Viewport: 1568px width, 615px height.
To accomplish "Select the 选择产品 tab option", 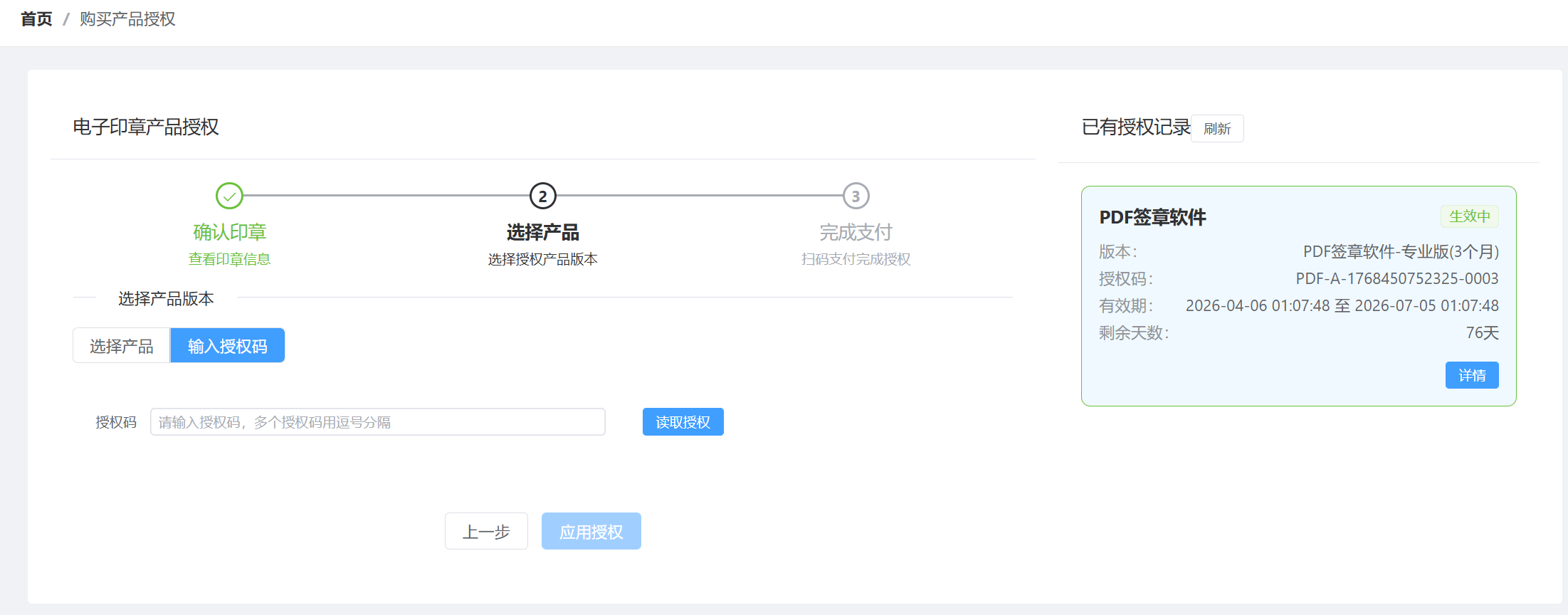I will pos(122,346).
